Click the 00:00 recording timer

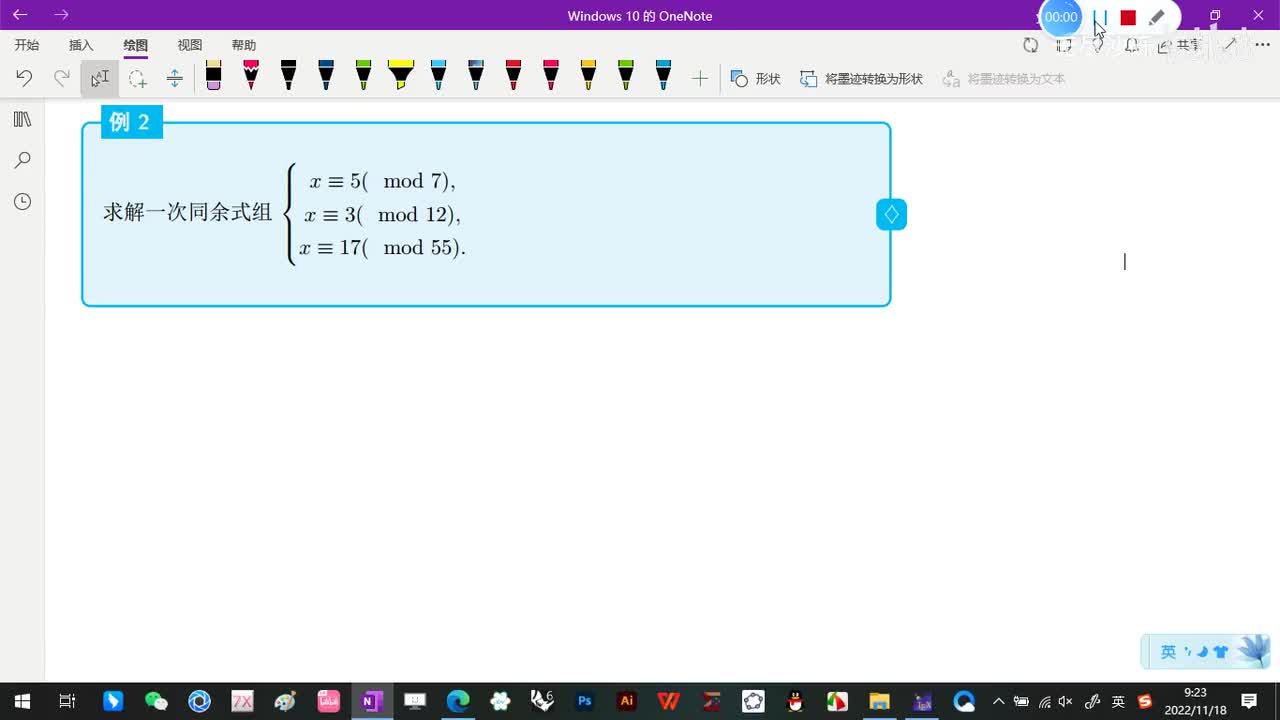(1061, 17)
